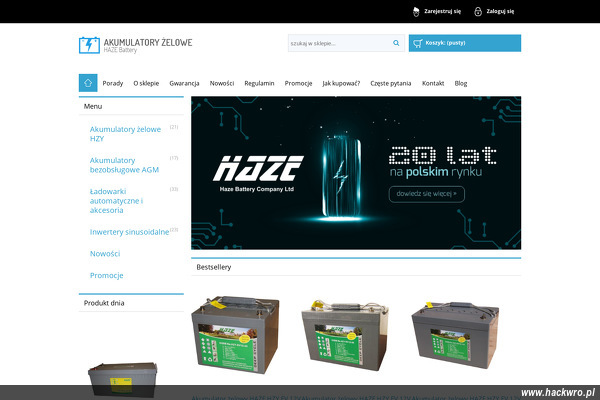Select Inwertery sinusoidalne category
Image resolution: width=600 pixels, height=400 pixels.
(129, 232)
